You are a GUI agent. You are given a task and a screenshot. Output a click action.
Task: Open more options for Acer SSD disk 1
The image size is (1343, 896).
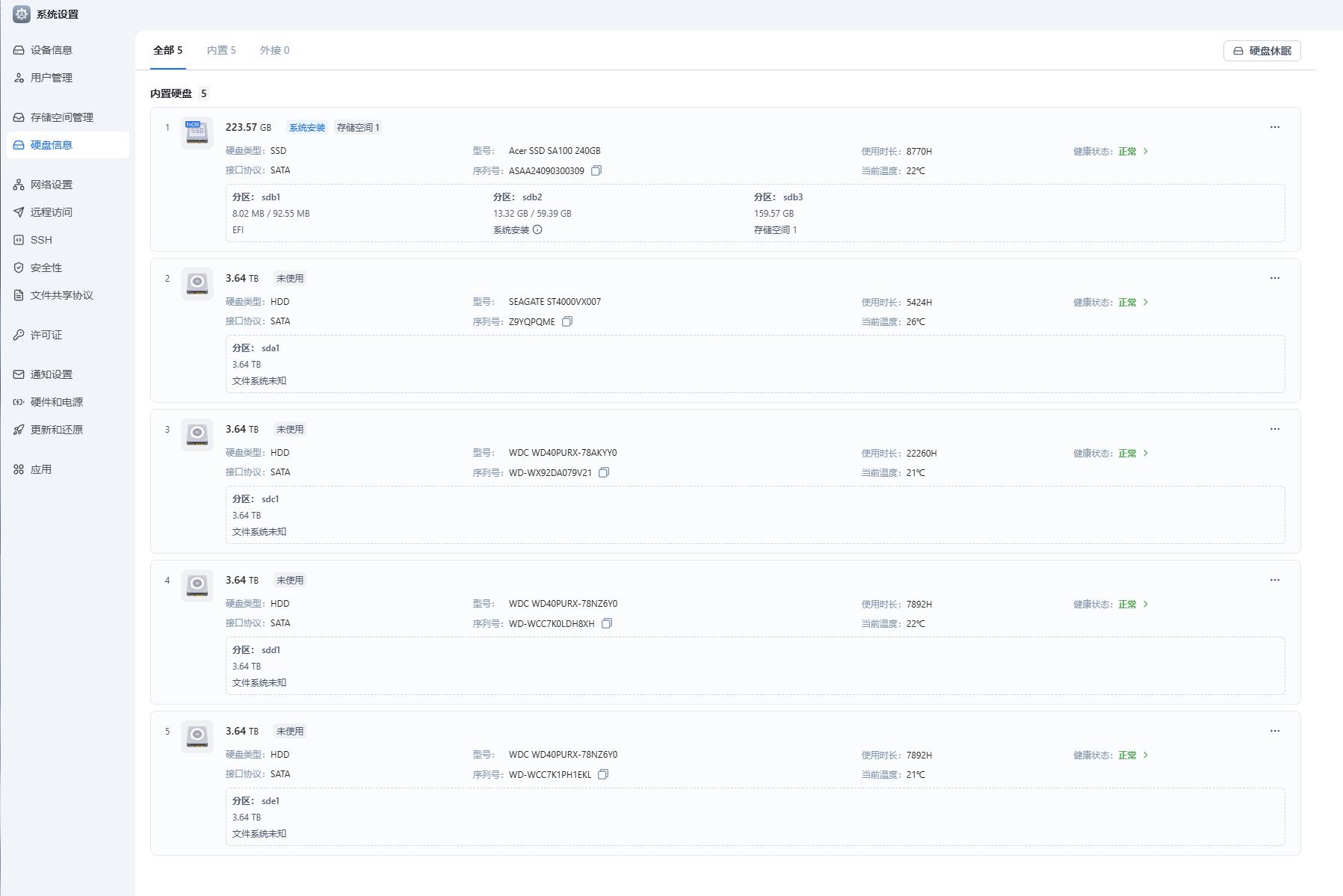point(1275,127)
